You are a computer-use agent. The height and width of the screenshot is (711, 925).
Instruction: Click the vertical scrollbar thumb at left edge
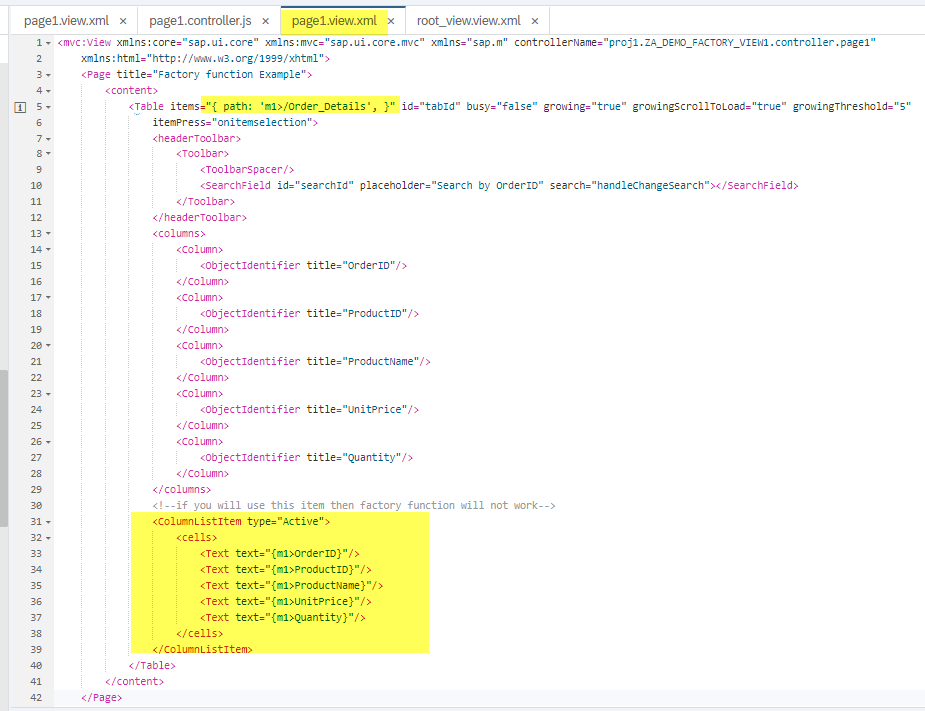point(4,448)
